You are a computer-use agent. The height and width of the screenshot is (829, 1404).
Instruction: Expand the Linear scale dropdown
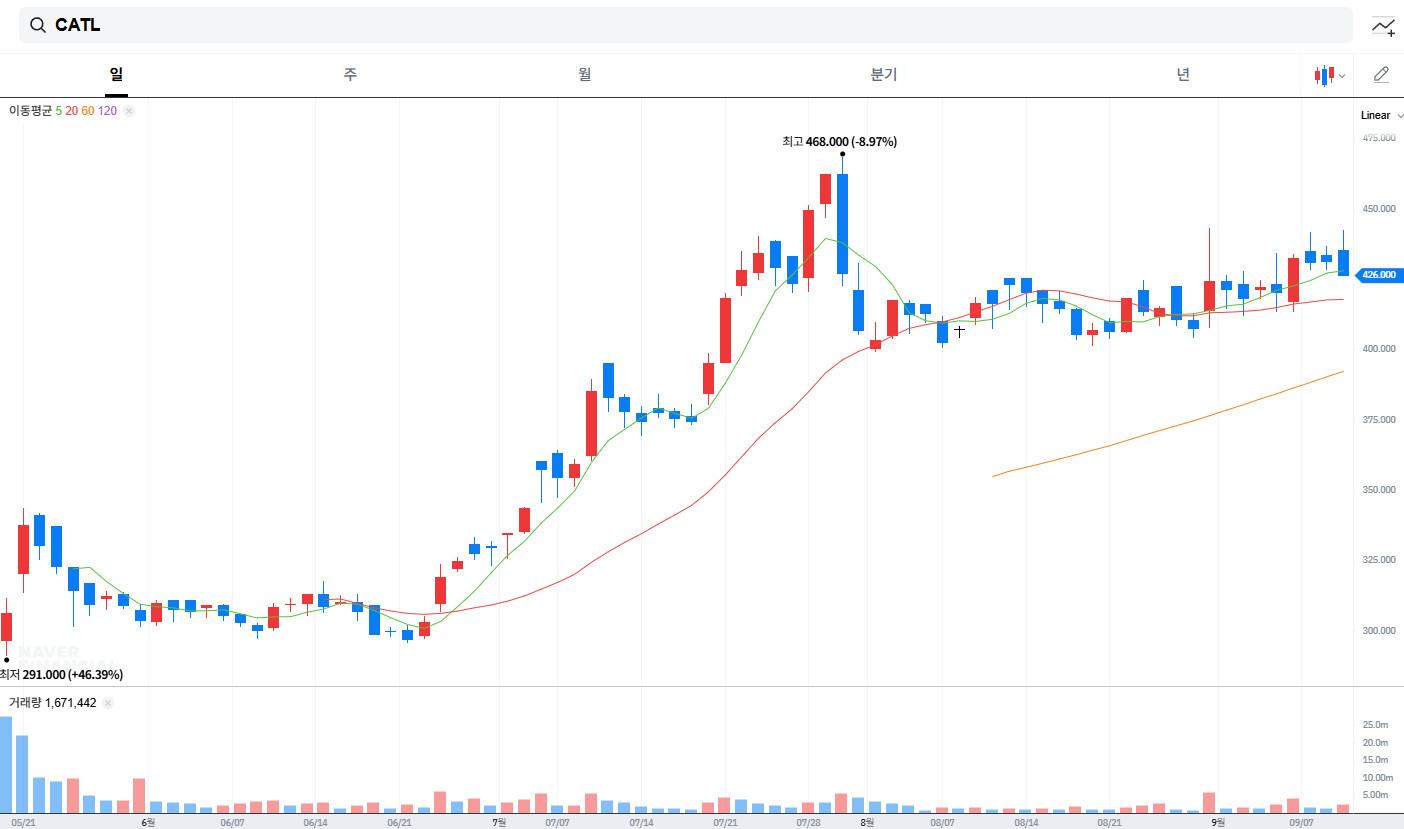coord(1381,115)
